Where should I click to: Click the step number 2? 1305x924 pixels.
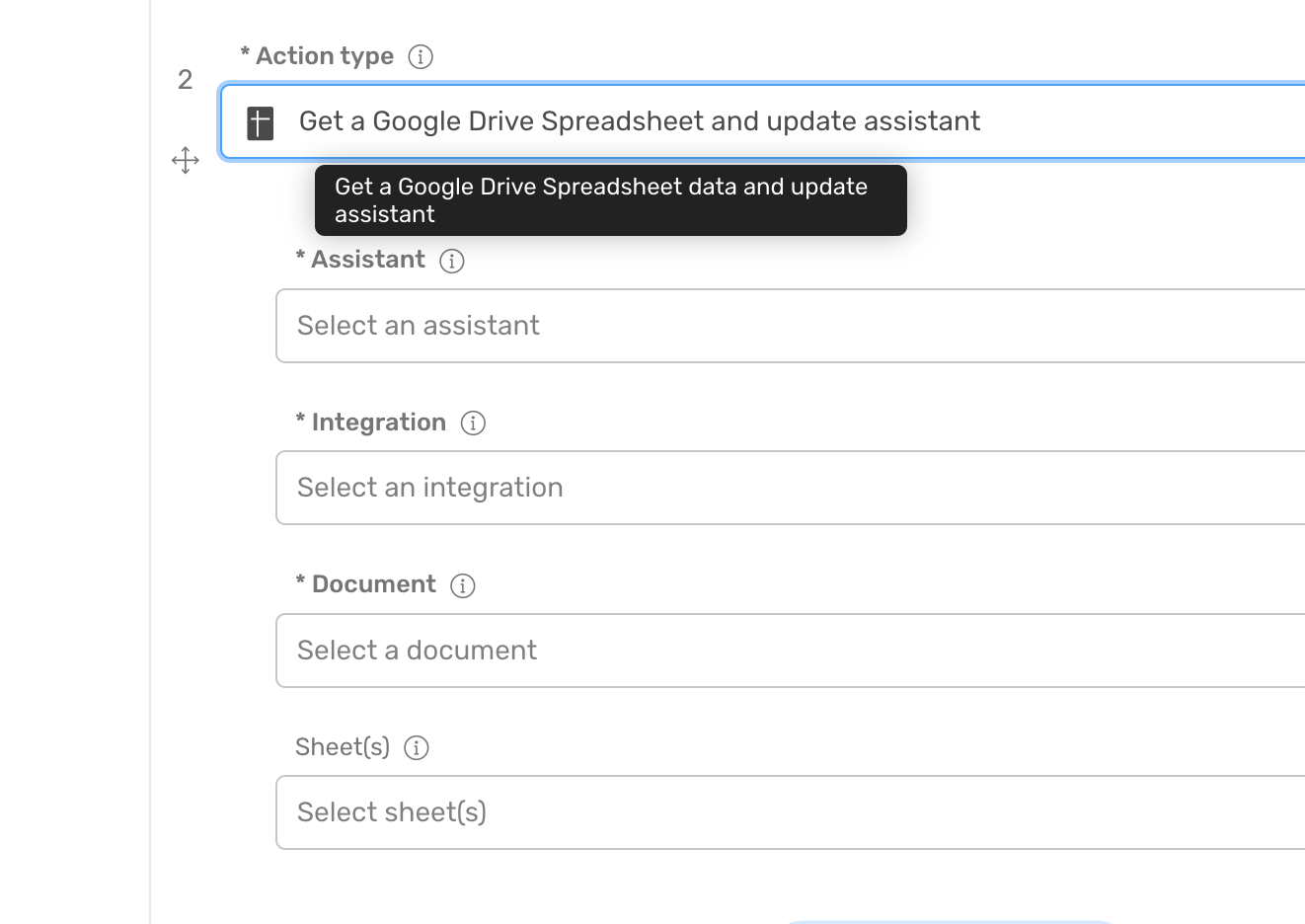[x=185, y=80]
